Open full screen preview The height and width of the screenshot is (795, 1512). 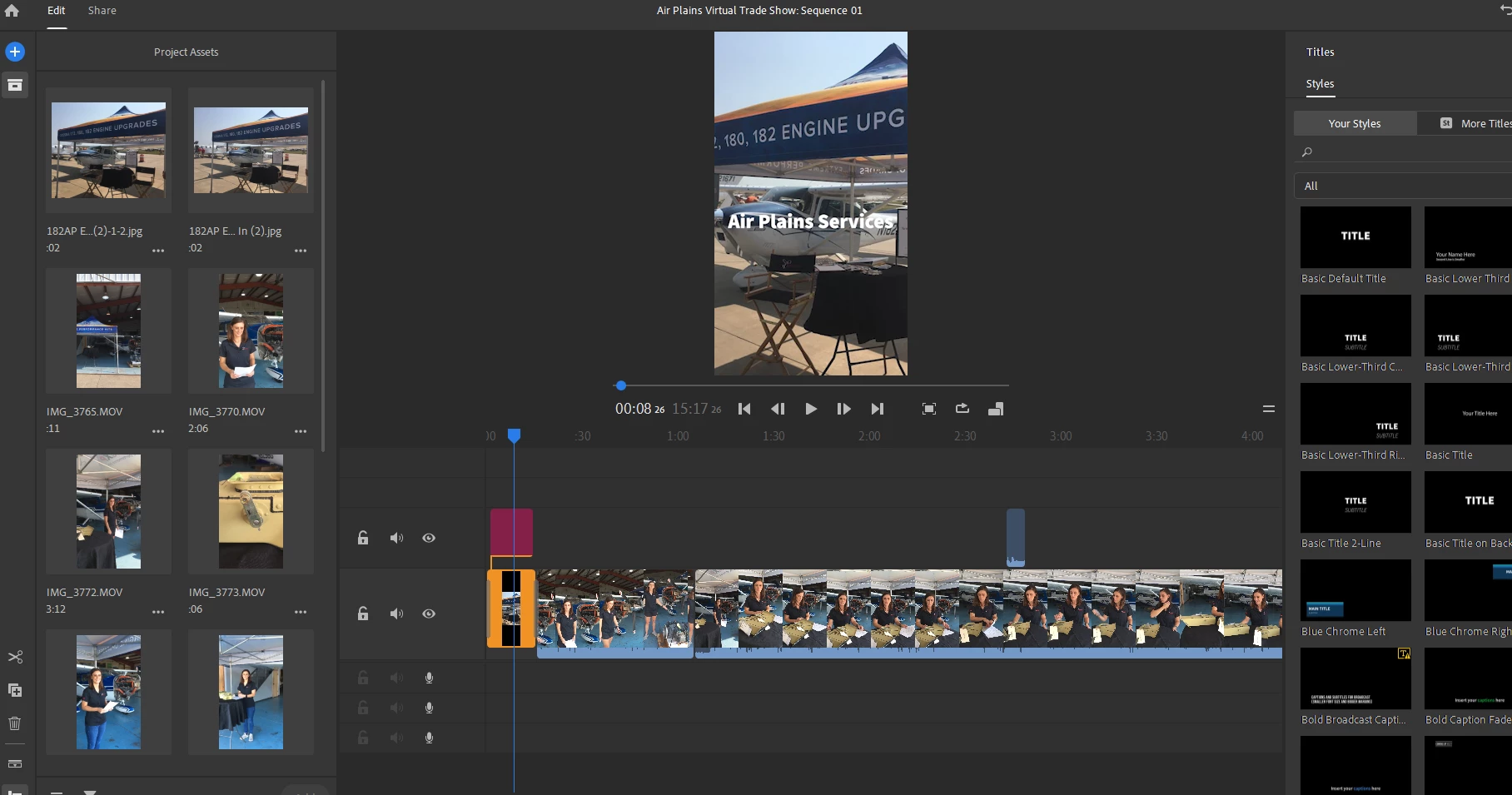[929, 409]
